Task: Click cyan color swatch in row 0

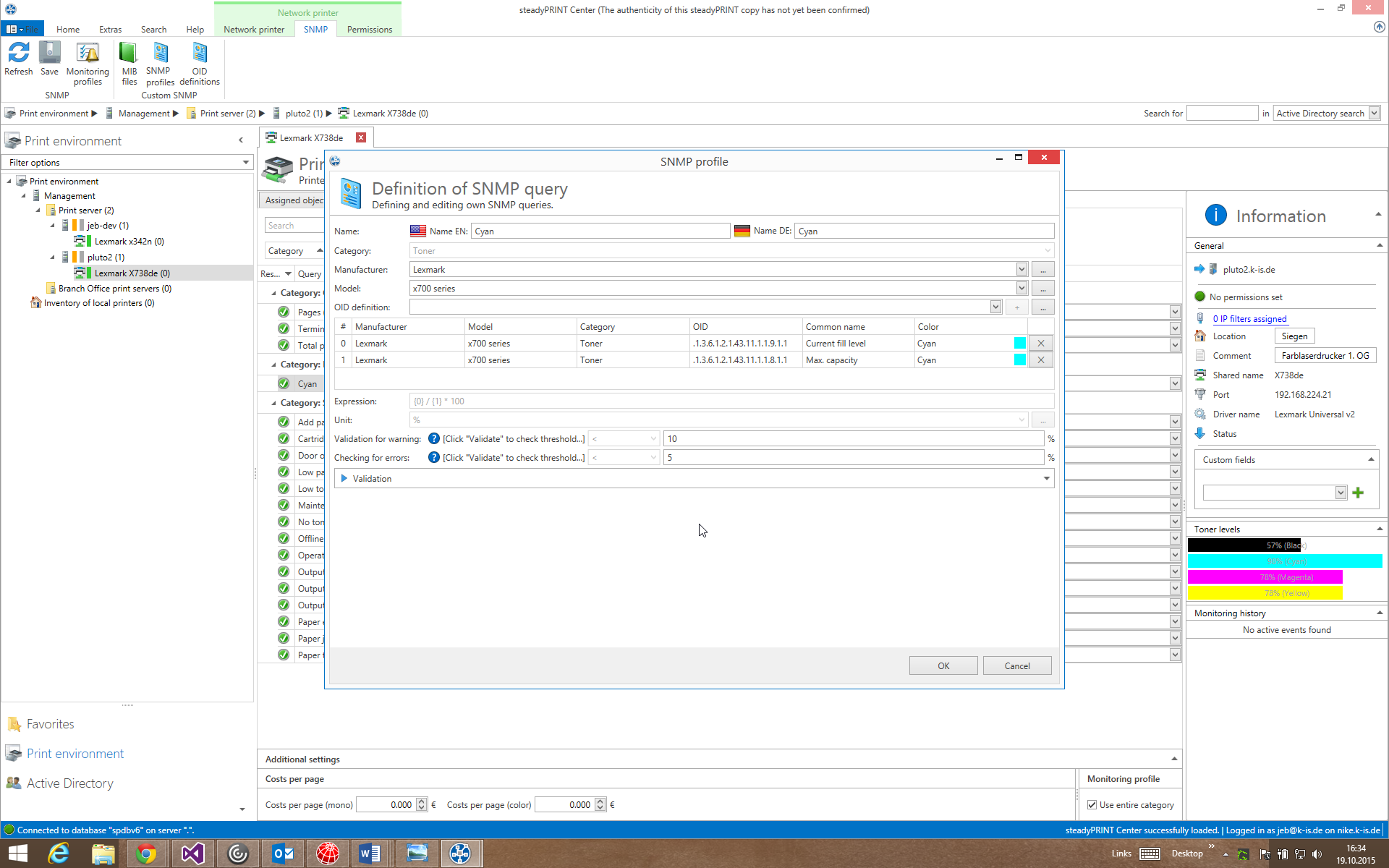Action: [1019, 344]
